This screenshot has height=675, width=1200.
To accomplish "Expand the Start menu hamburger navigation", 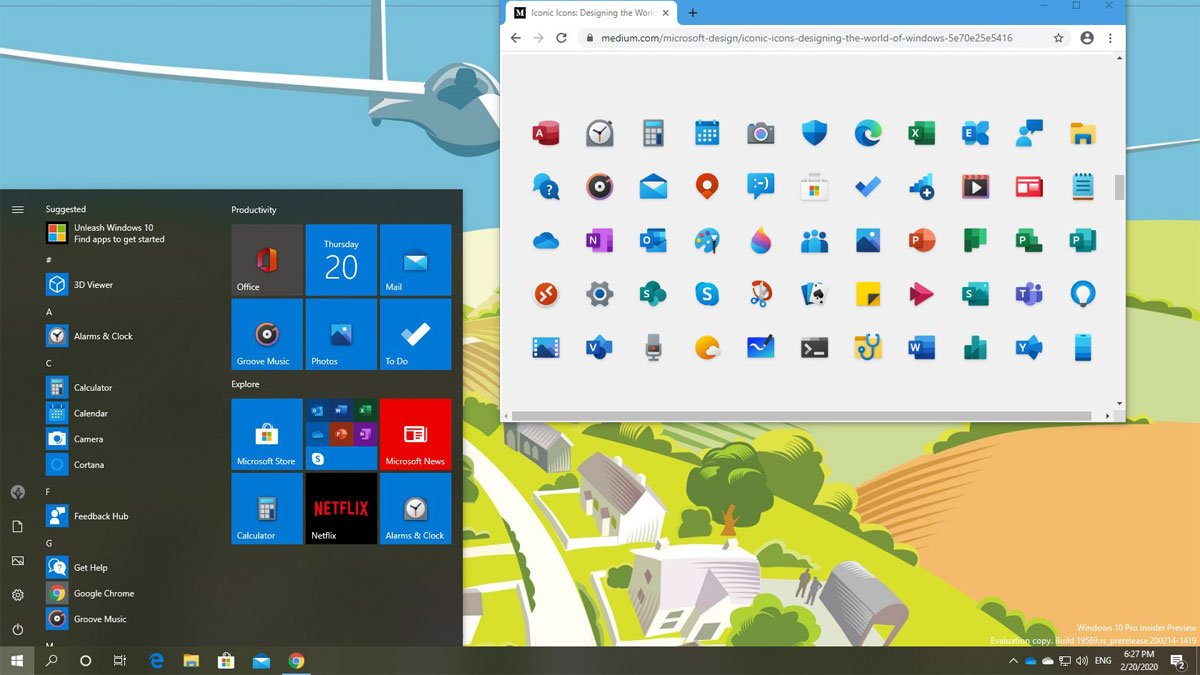I will click(x=17, y=209).
